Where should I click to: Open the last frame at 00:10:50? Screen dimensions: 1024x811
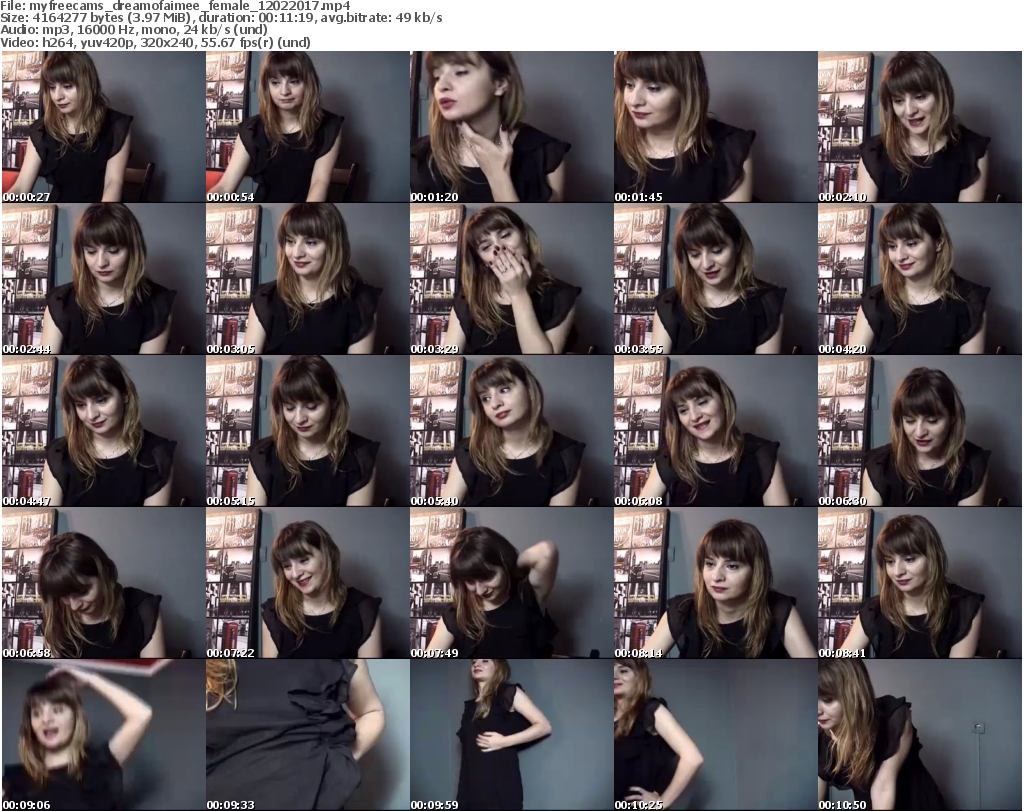[x=919, y=735]
